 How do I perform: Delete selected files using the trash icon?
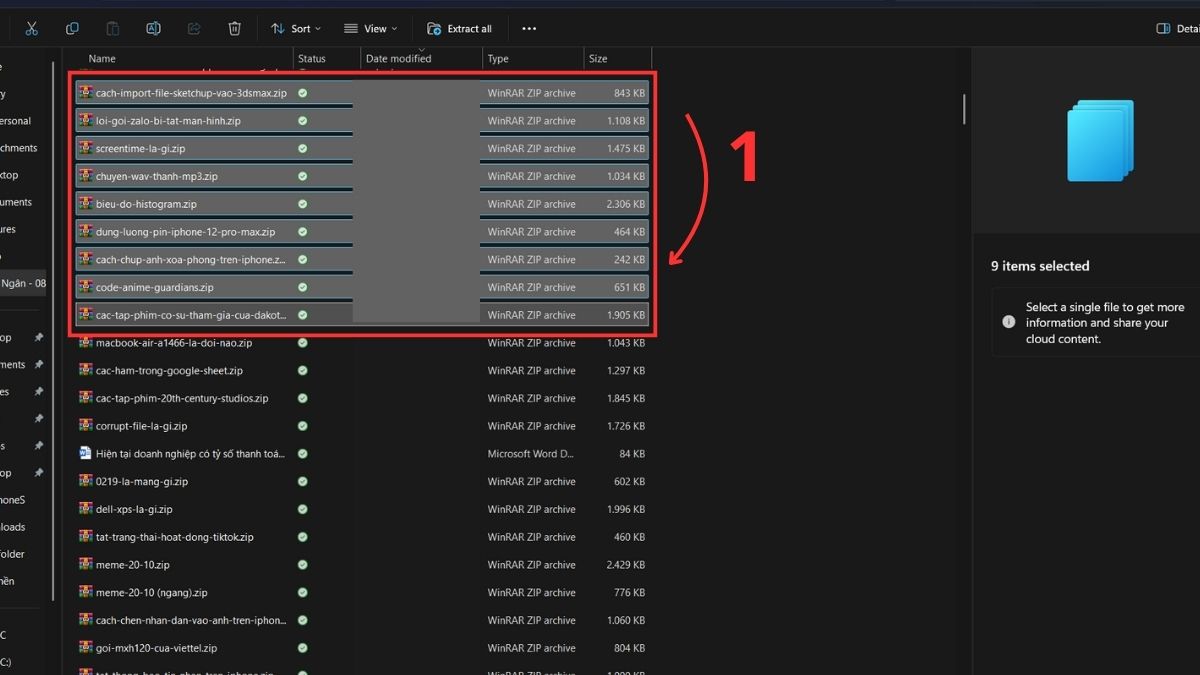click(234, 28)
